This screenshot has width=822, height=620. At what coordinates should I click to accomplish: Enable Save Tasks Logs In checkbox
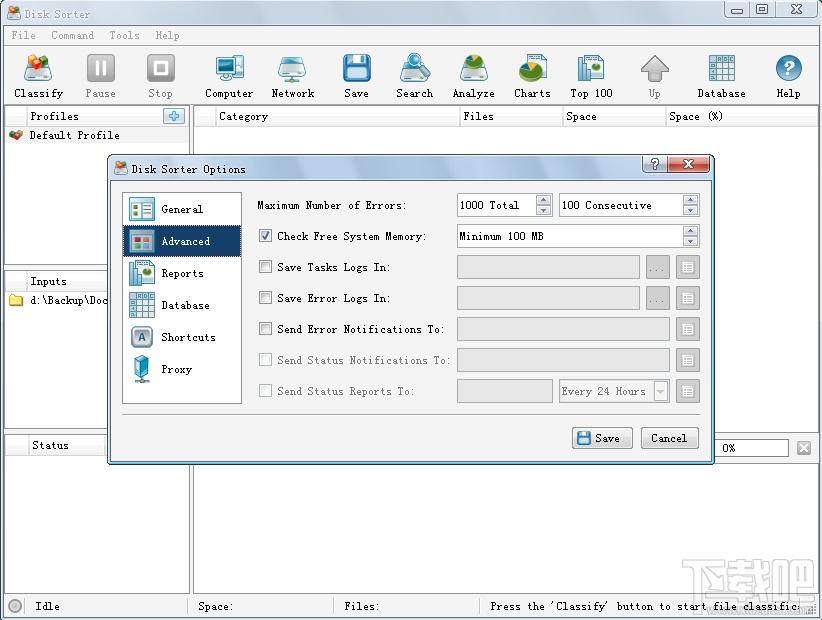[x=265, y=267]
